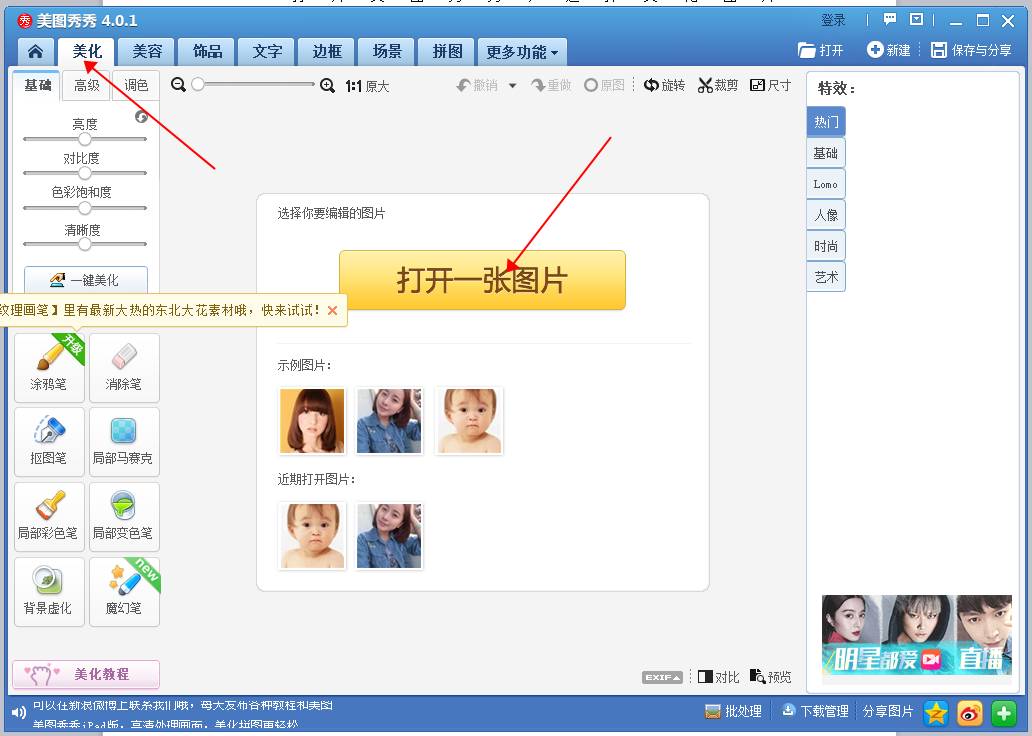Switch to 原图 original image view
The height and width of the screenshot is (736, 1032).
click(604, 85)
